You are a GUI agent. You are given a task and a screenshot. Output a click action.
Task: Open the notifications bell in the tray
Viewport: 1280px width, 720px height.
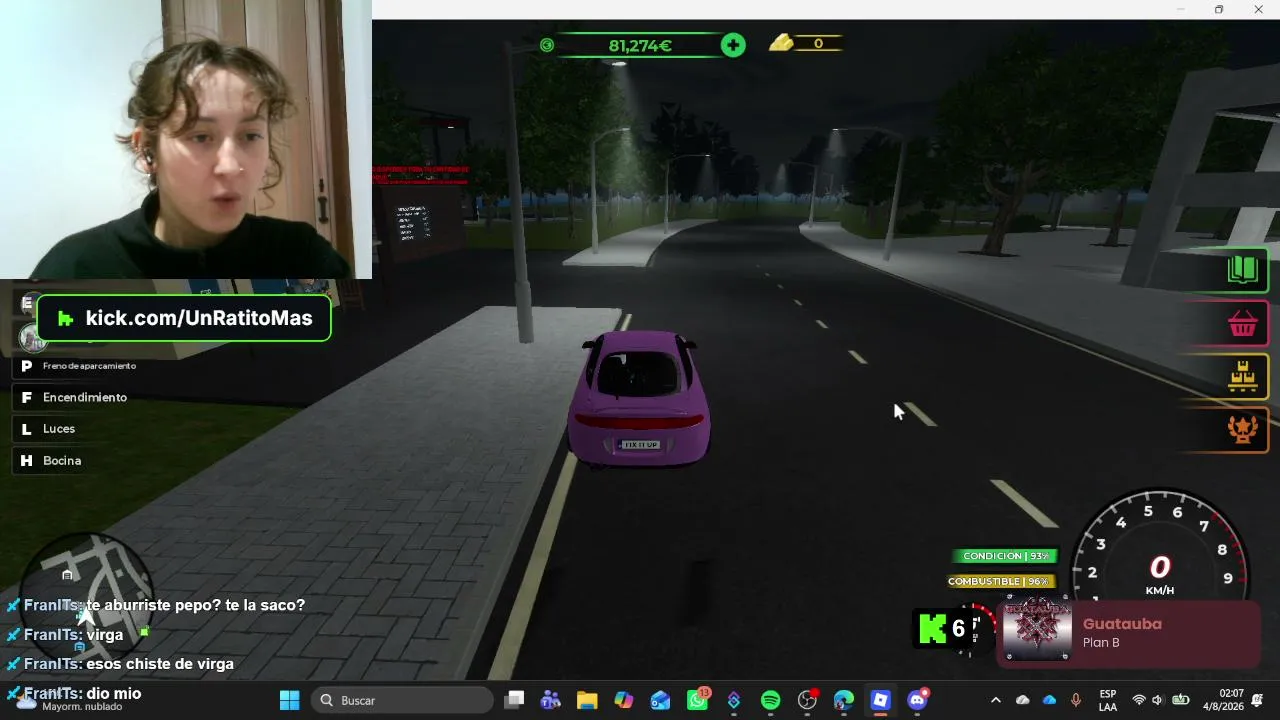coord(1257,700)
